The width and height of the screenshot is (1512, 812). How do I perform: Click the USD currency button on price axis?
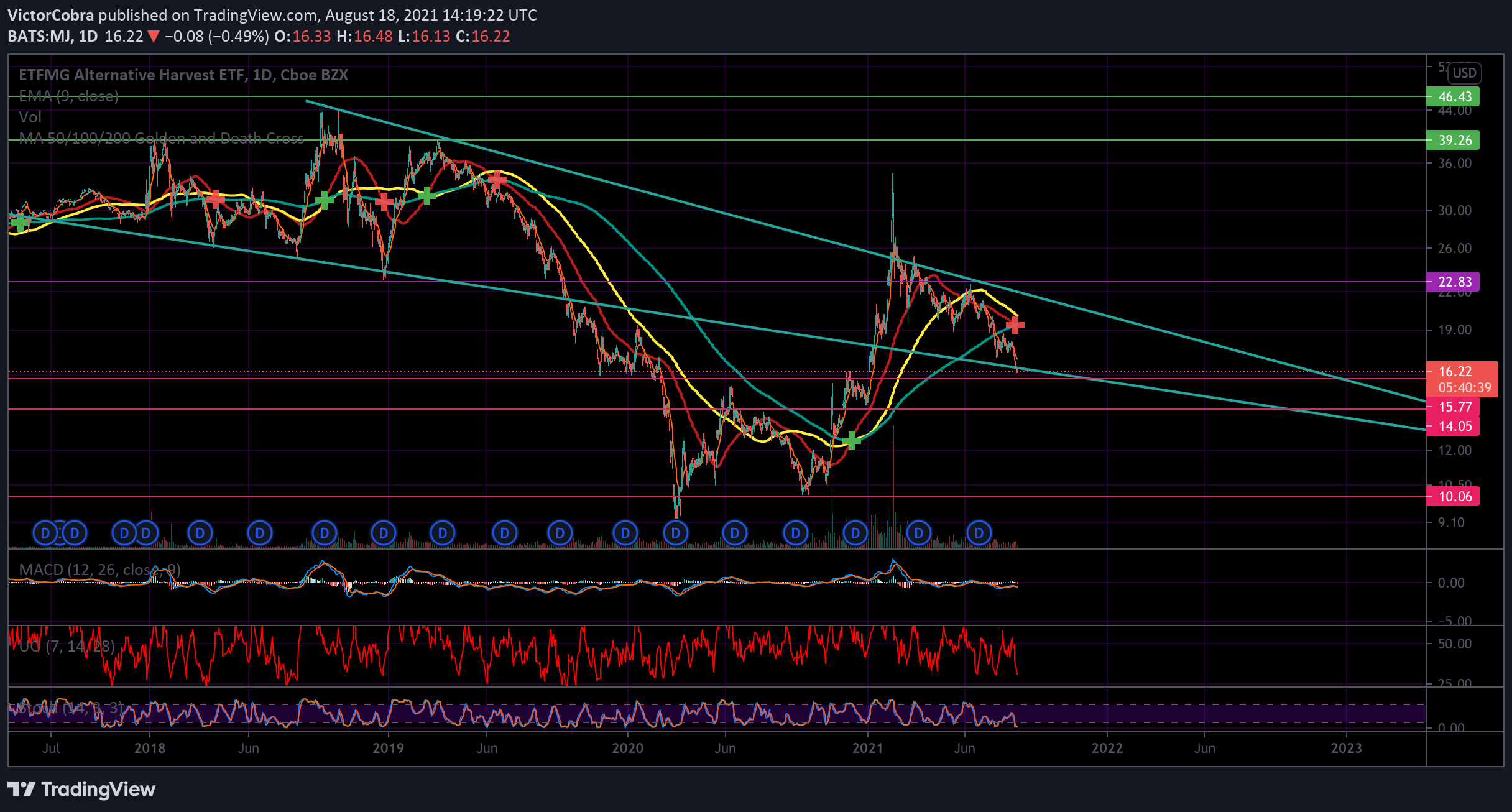[1464, 73]
